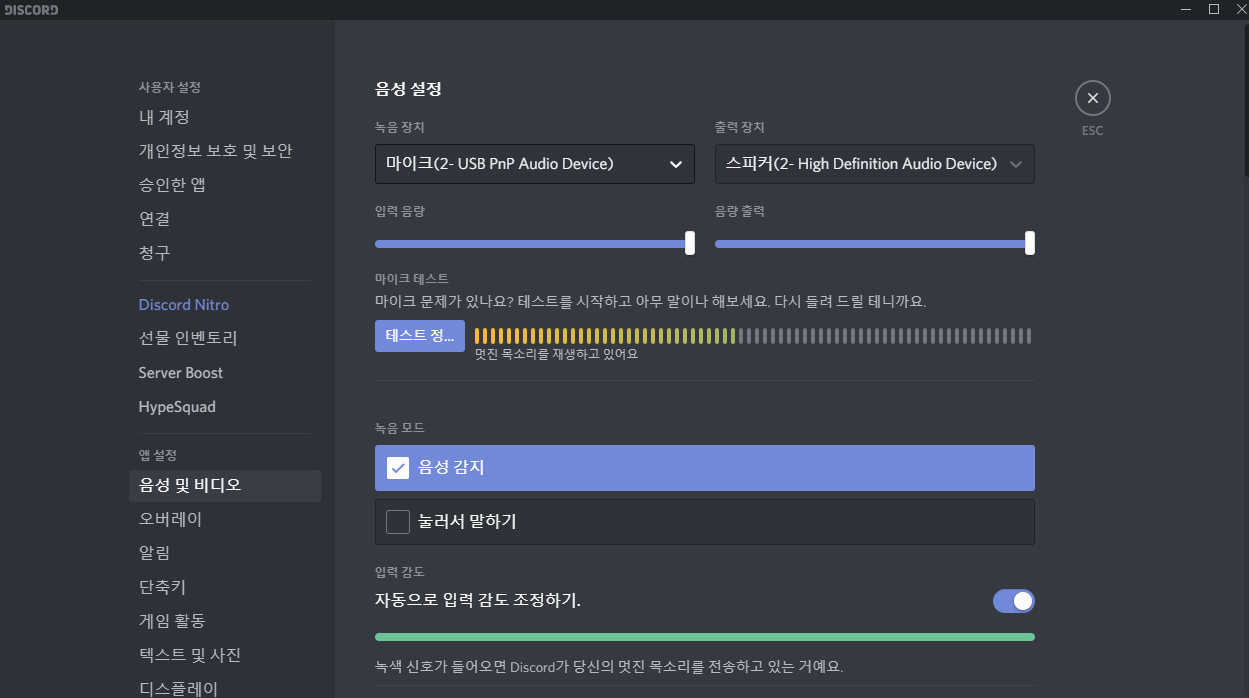Close settings with the ESC circle X
Viewport: 1249px width, 698px height.
coord(1092,98)
